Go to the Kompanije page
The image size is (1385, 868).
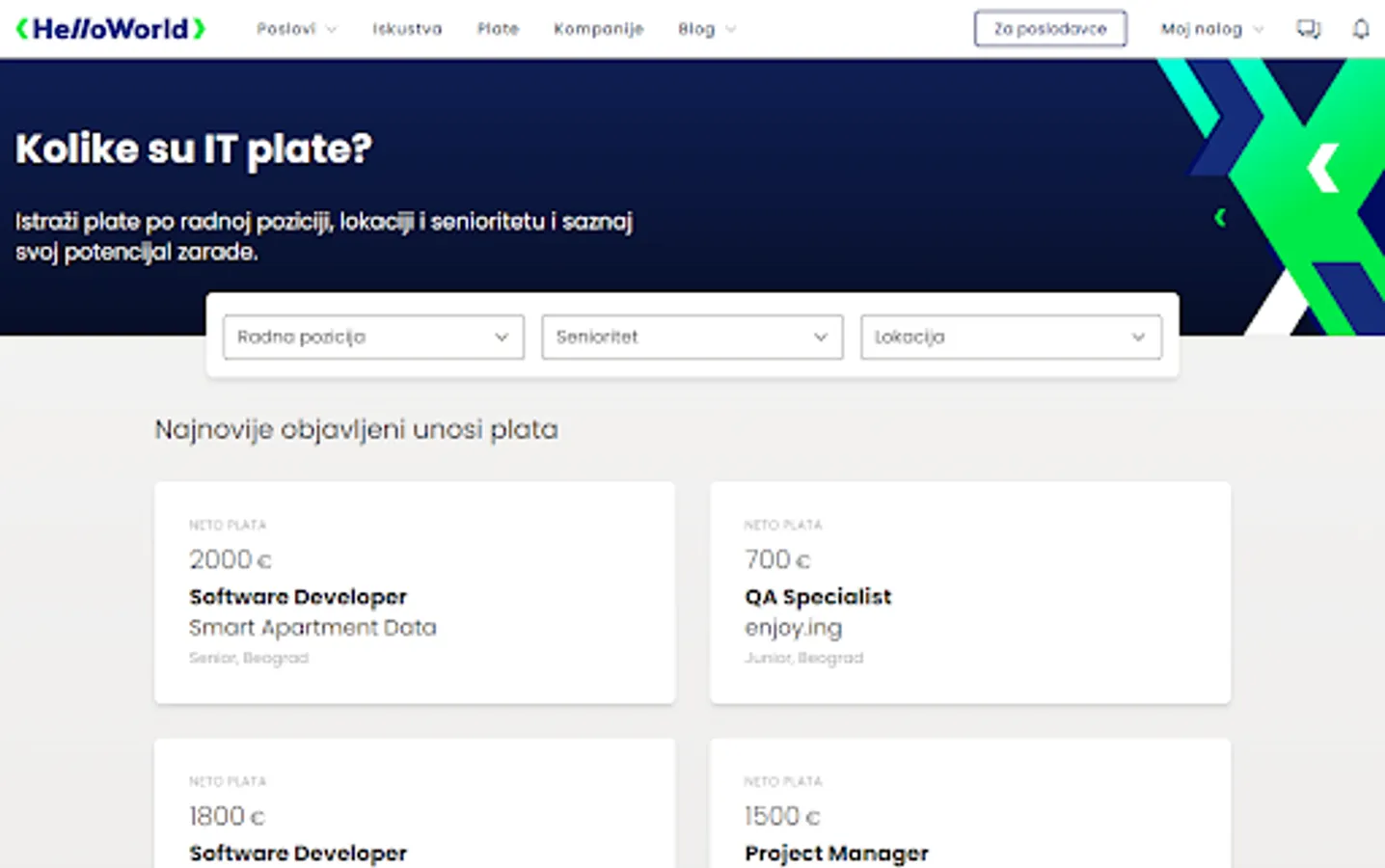[x=598, y=29]
